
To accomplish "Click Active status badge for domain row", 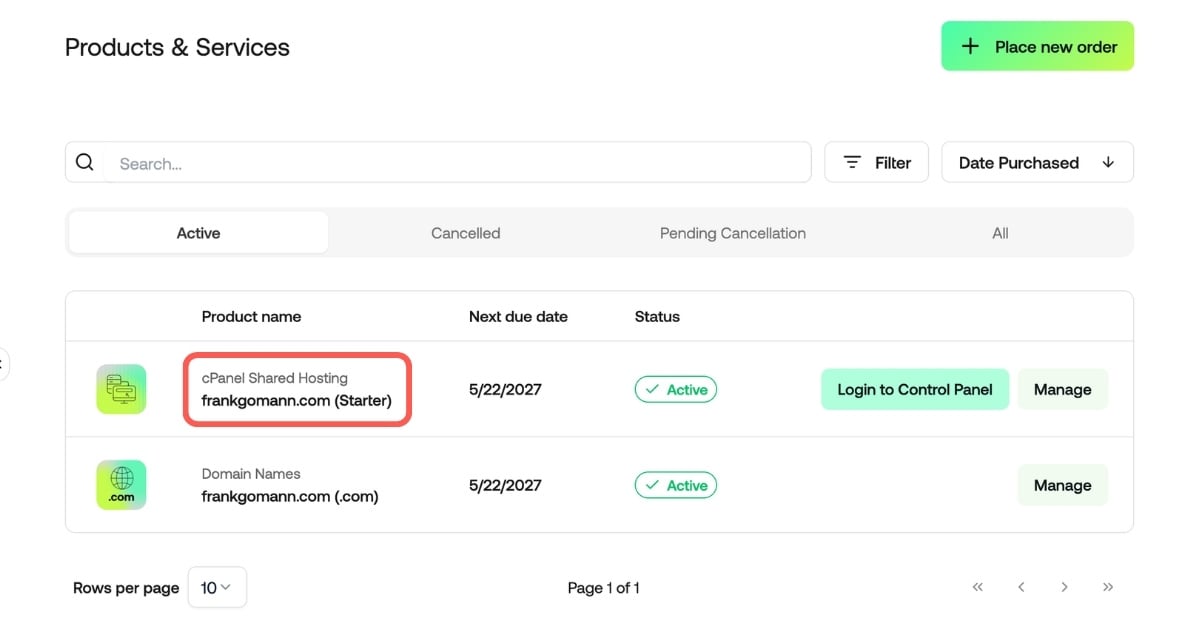I will [676, 485].
